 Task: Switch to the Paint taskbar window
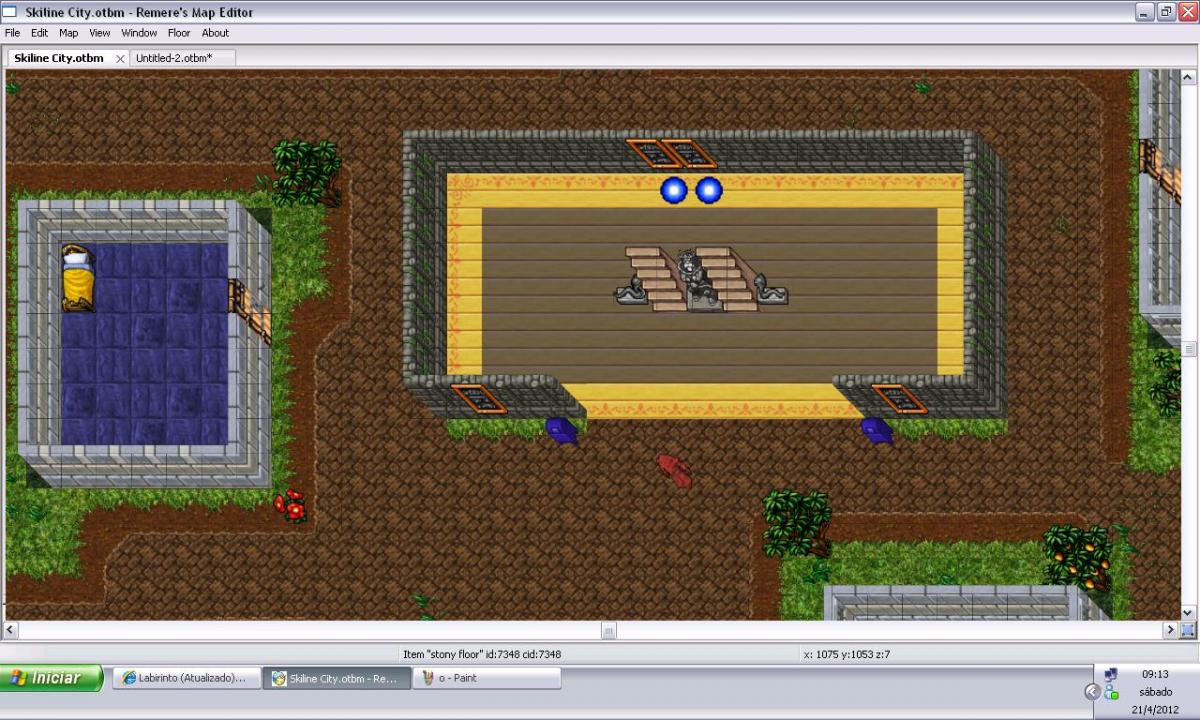coord(487,678)
